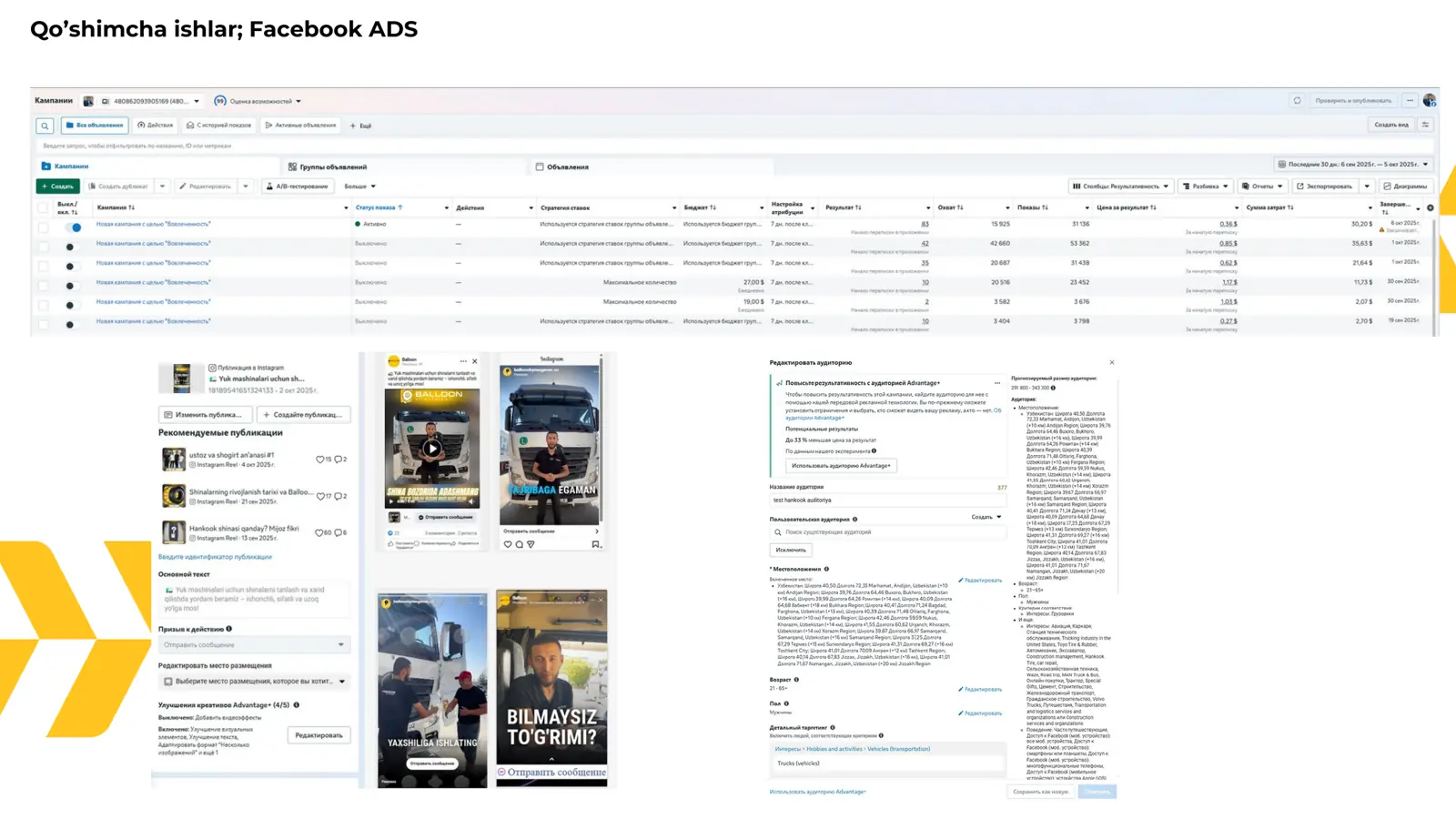1456x819 pixels.
Task: Open three-dot menu on Balloon Facebook preview
Action: pyautogui.click(x=463, y=361)
